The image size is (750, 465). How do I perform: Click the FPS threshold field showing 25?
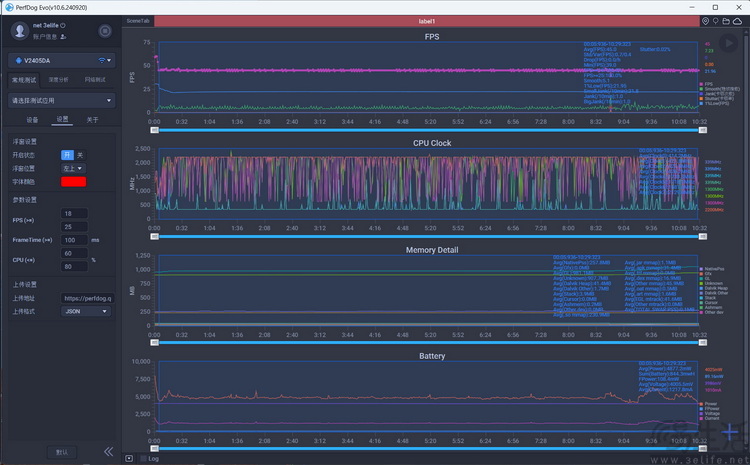(x=74, y=227)
